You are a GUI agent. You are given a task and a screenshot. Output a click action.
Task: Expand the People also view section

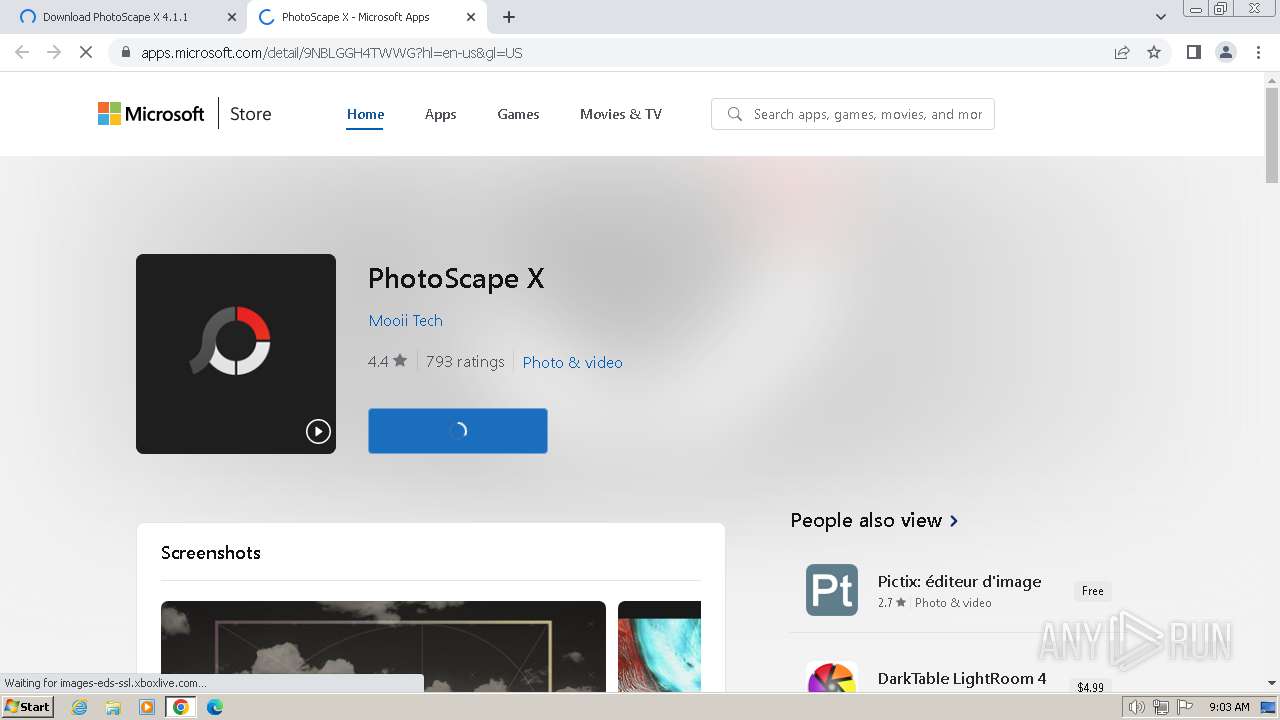coord(874,520)
